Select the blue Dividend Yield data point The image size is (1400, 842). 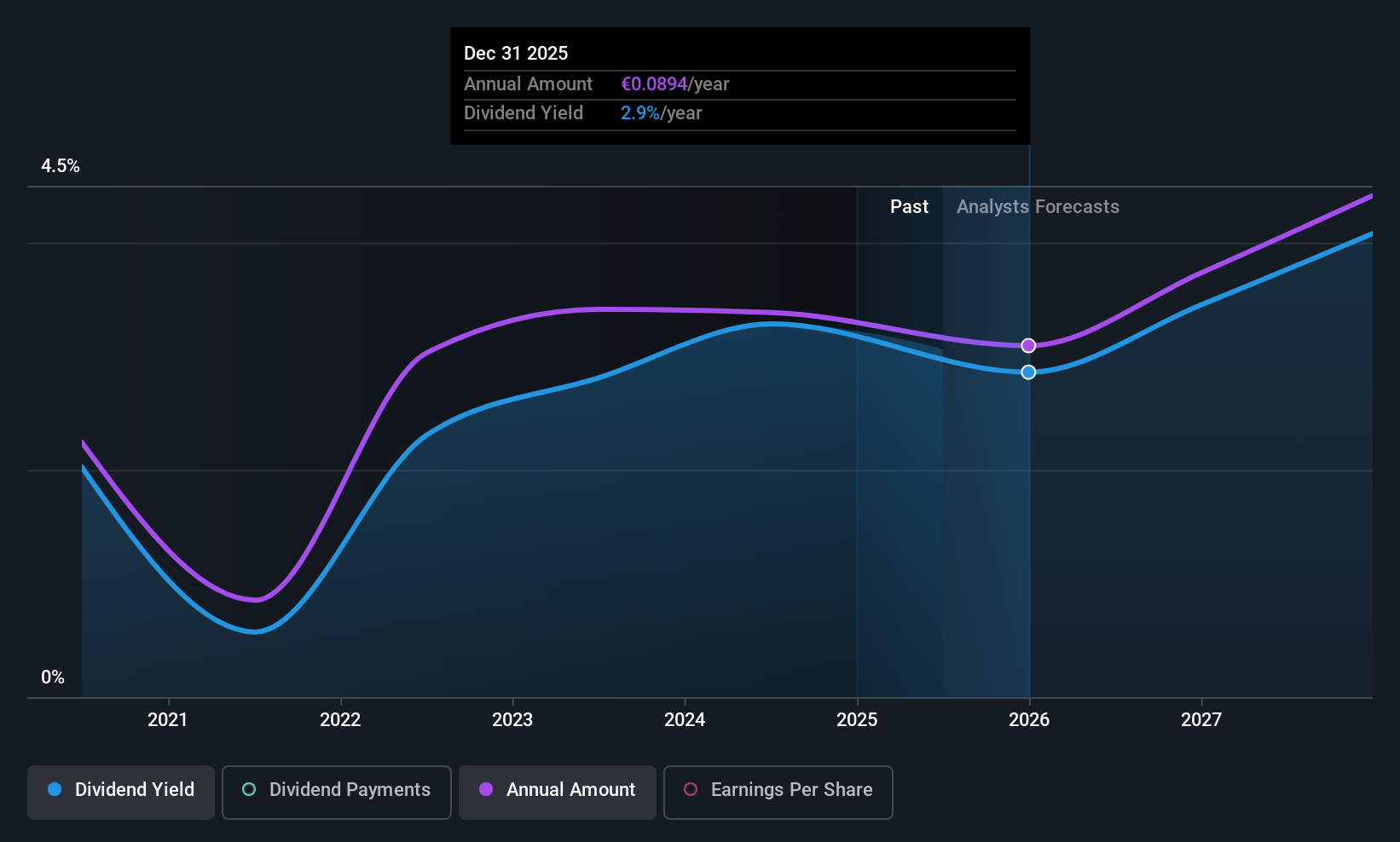pyautogui.click(x=1028, y=372)
